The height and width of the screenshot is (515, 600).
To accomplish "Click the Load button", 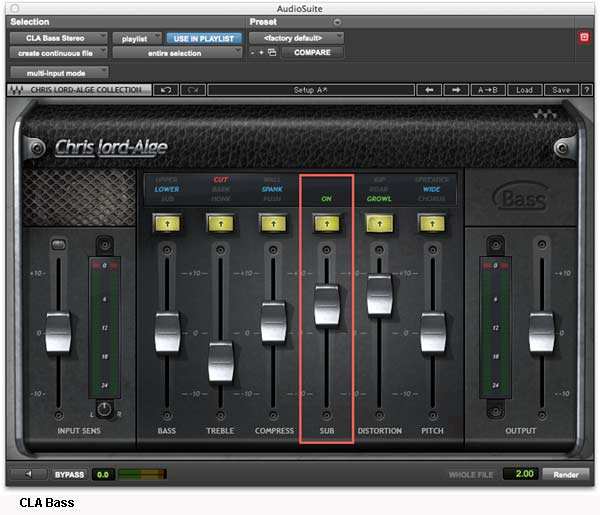I will click(x=525, y=90).
